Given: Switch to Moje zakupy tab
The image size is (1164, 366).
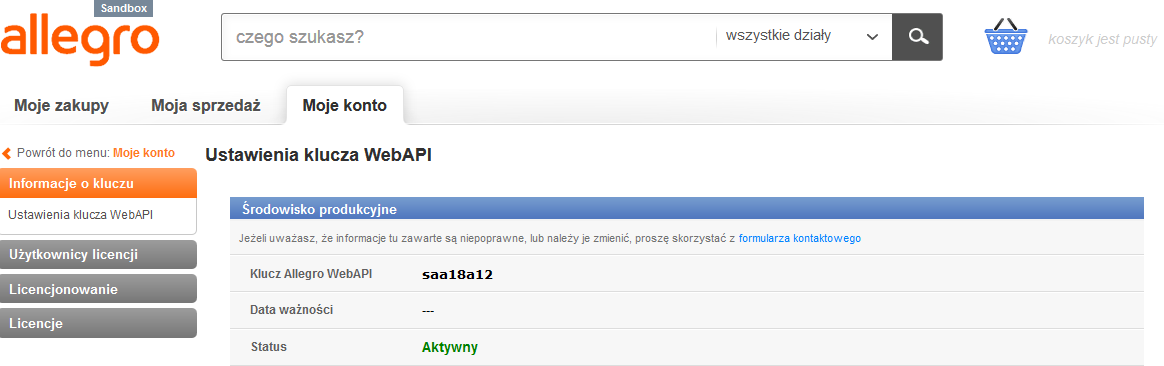Looking at the screenshot, I should pos(62,105).
